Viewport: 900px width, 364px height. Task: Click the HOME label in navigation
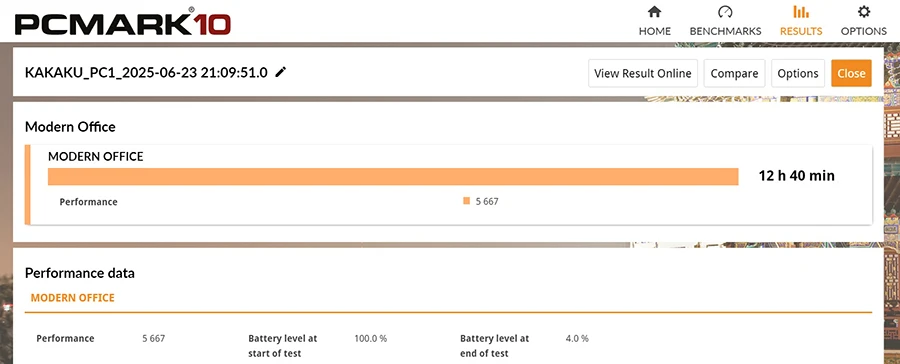(x=654, y=31)
